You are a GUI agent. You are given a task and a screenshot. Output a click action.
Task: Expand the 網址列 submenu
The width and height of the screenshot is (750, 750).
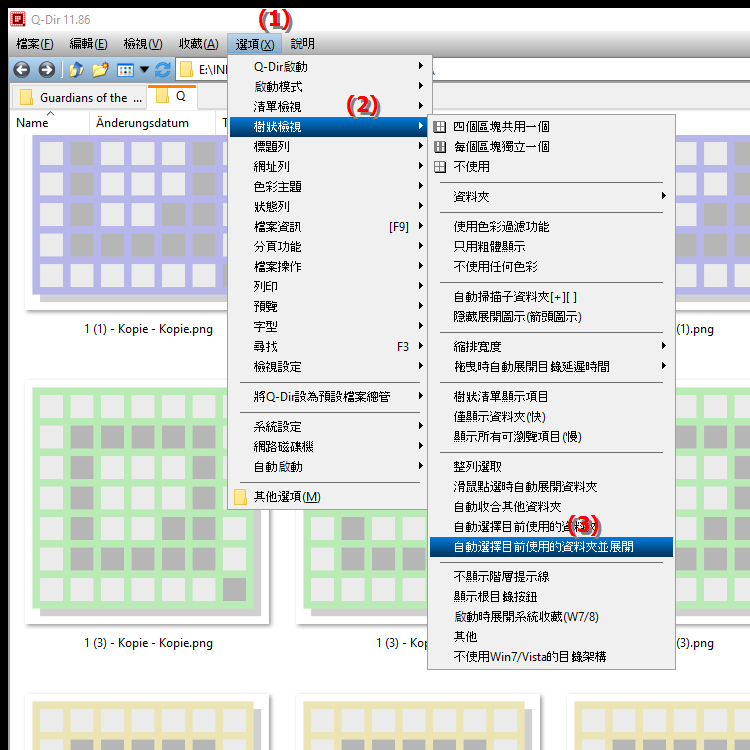[330, 167]
